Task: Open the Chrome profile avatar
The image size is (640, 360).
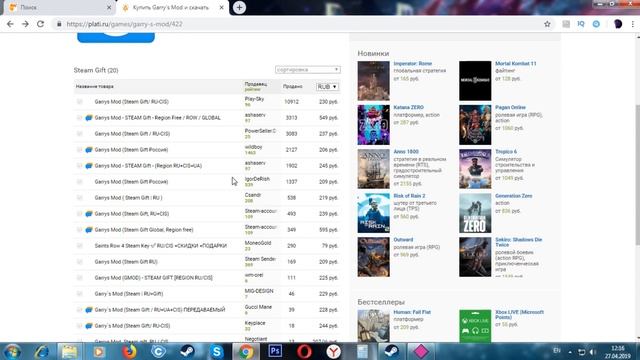Action: pos(618,24)
